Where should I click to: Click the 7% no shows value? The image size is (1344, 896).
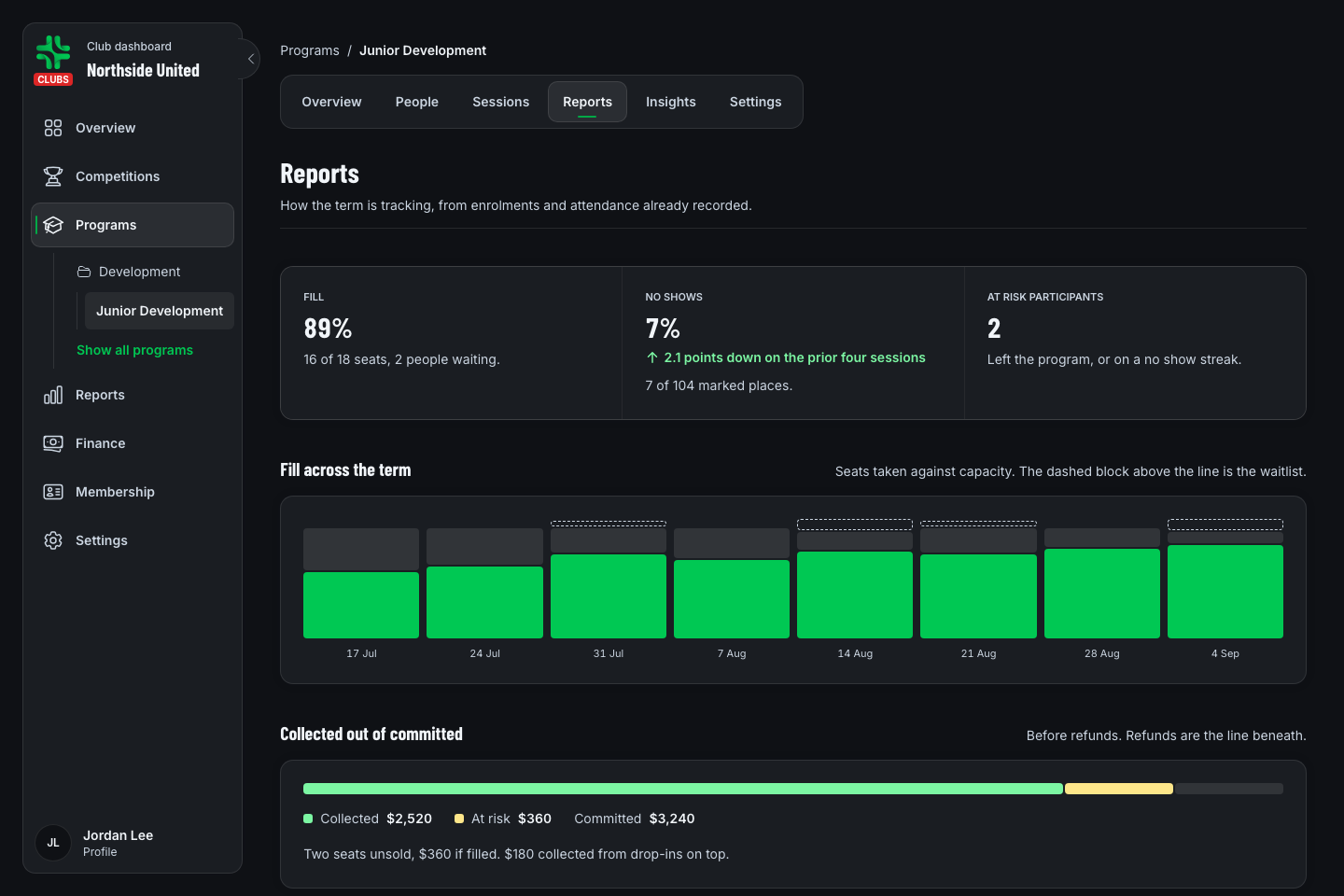pos(663,329)
